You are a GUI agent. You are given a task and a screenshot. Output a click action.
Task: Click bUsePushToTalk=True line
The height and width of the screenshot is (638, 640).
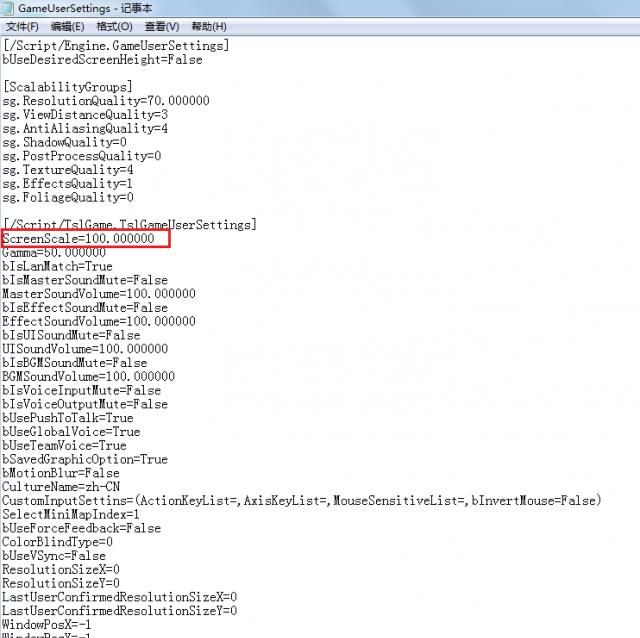(68, 418)
